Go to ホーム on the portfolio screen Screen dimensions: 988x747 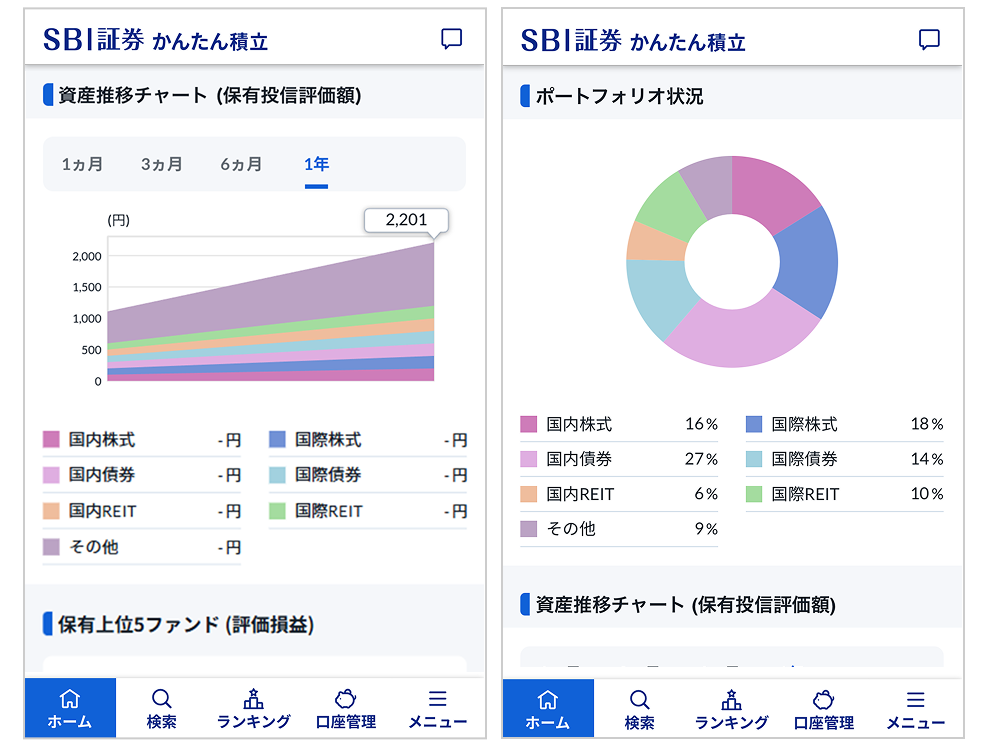[x=547, y=709]
